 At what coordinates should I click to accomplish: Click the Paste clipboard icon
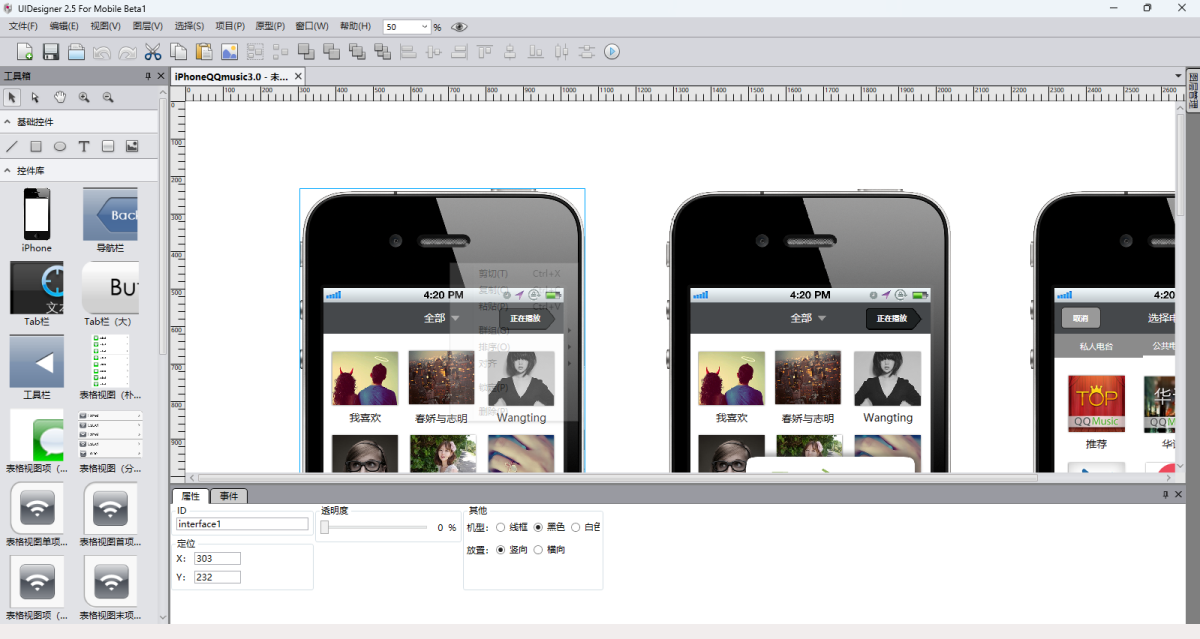point(204,52)
